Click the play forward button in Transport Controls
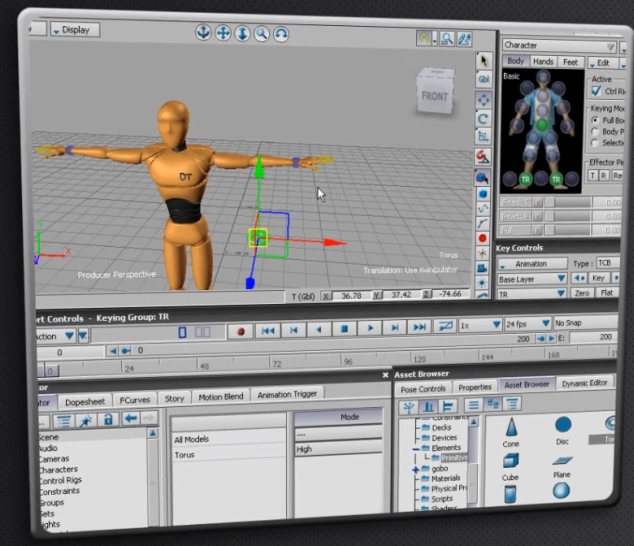Viewport: 634px width, 546px height. tap(370, 328)
